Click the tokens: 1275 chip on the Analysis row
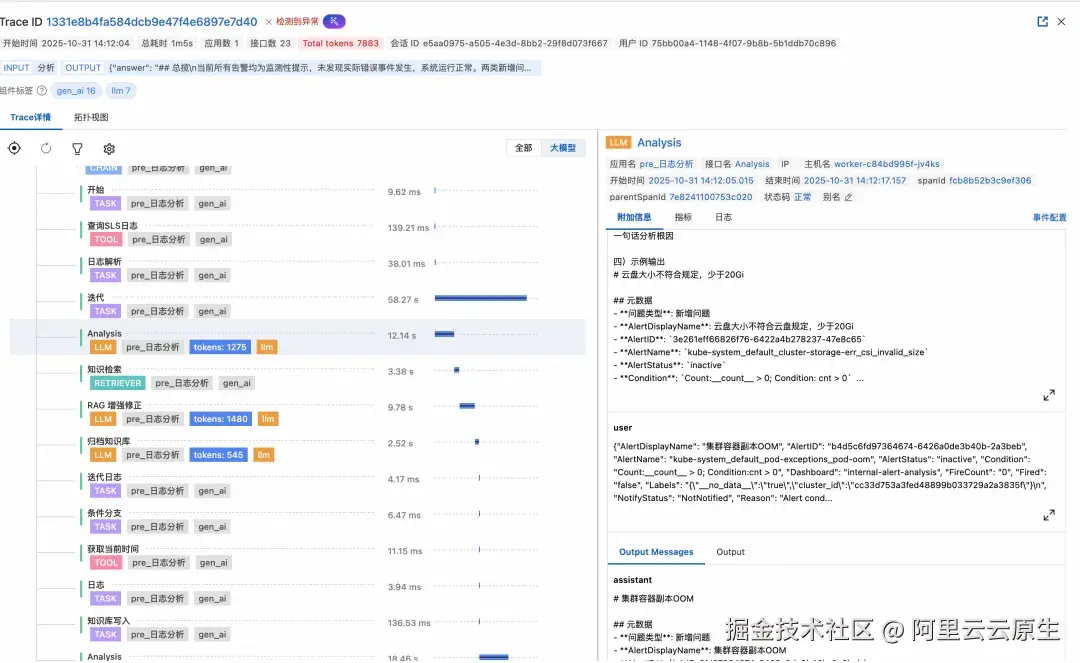The height and width of the screenshot is (663, 1080). point(220,347)
